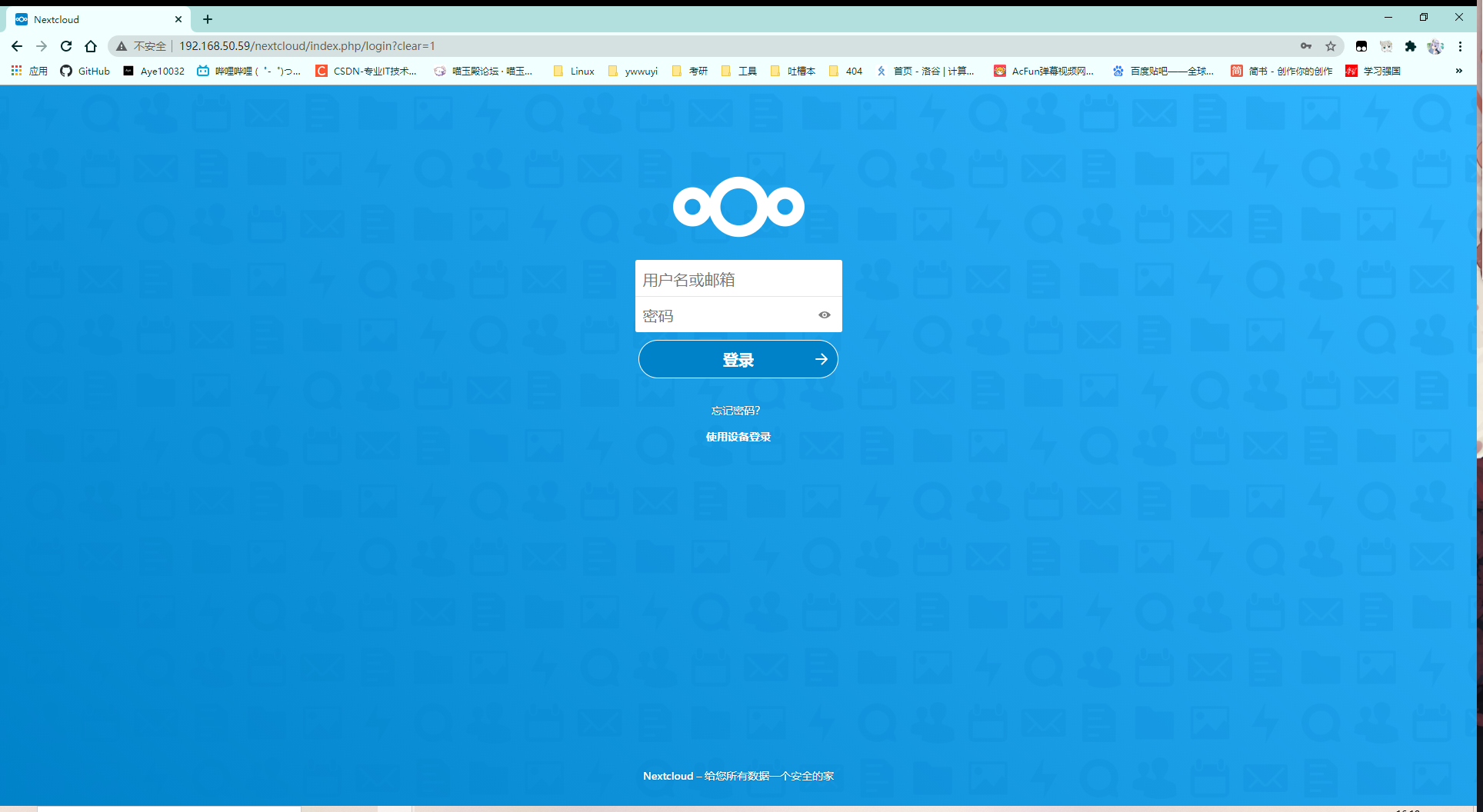
Task: Open the 忘记密码? forgot password link
Action: 736,411
